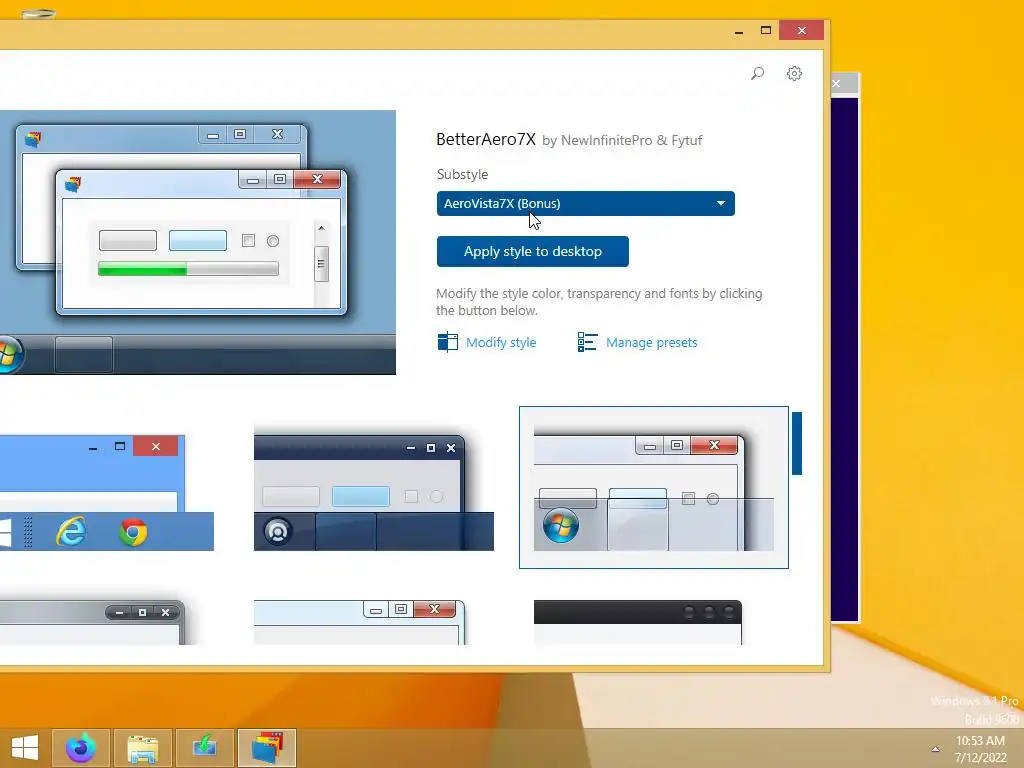
Task: Click the Manage presets list icon
Action: pyautogui.click(x=587, y=342)
